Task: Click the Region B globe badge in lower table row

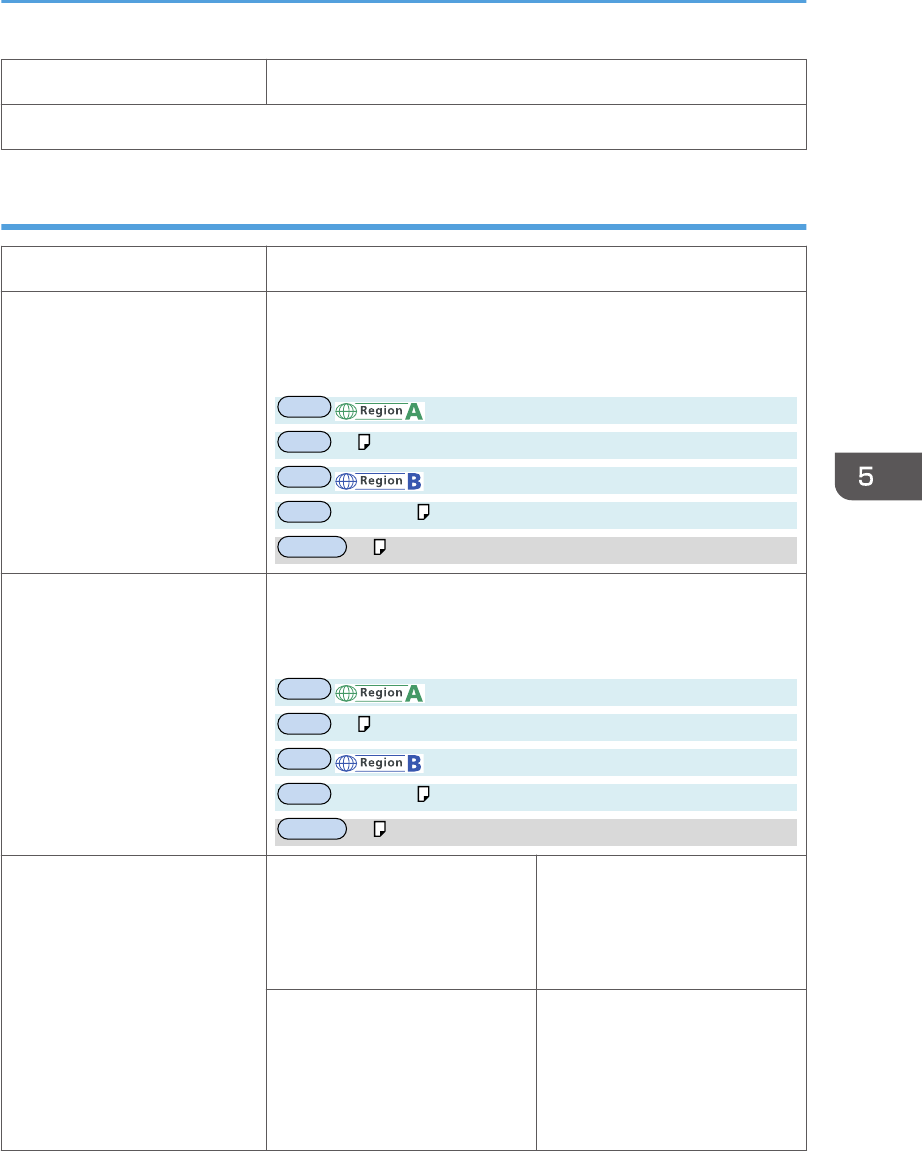Action: (380, 763)
